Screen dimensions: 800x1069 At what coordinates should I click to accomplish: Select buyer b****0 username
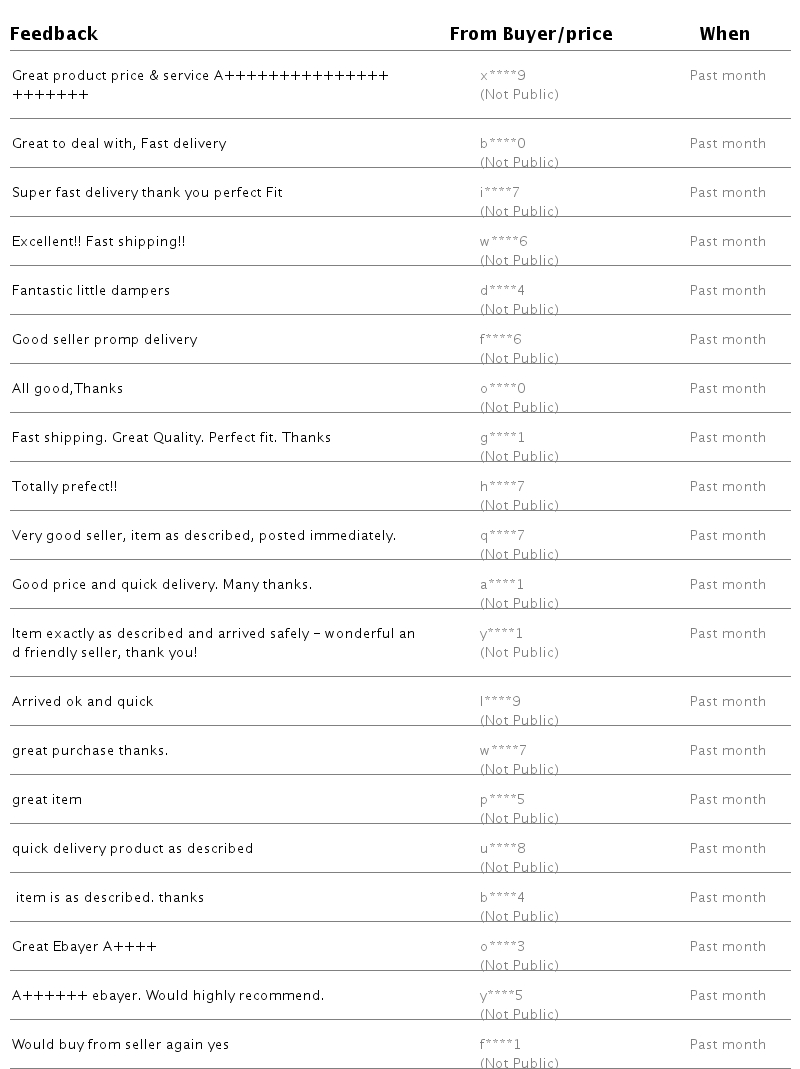click(x=502, y=143)
